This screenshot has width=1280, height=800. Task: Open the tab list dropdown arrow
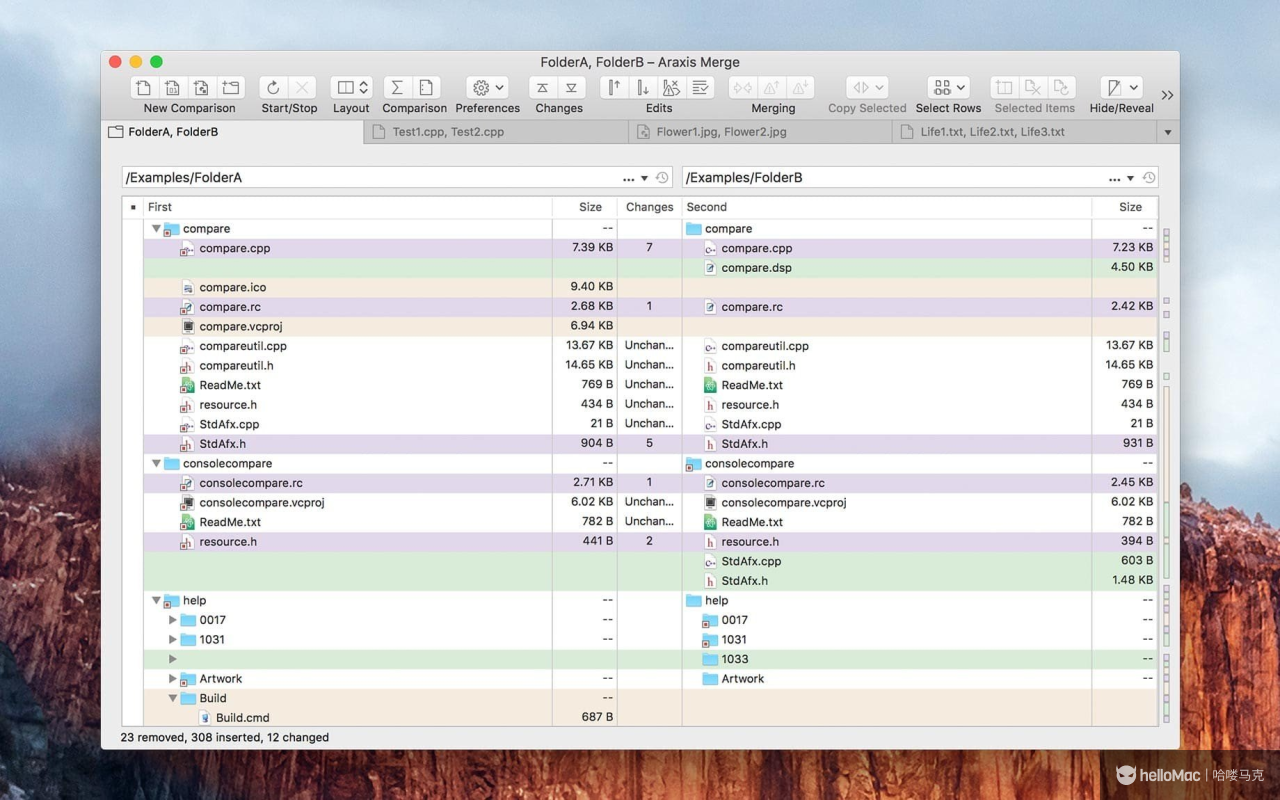[1167, 132]
